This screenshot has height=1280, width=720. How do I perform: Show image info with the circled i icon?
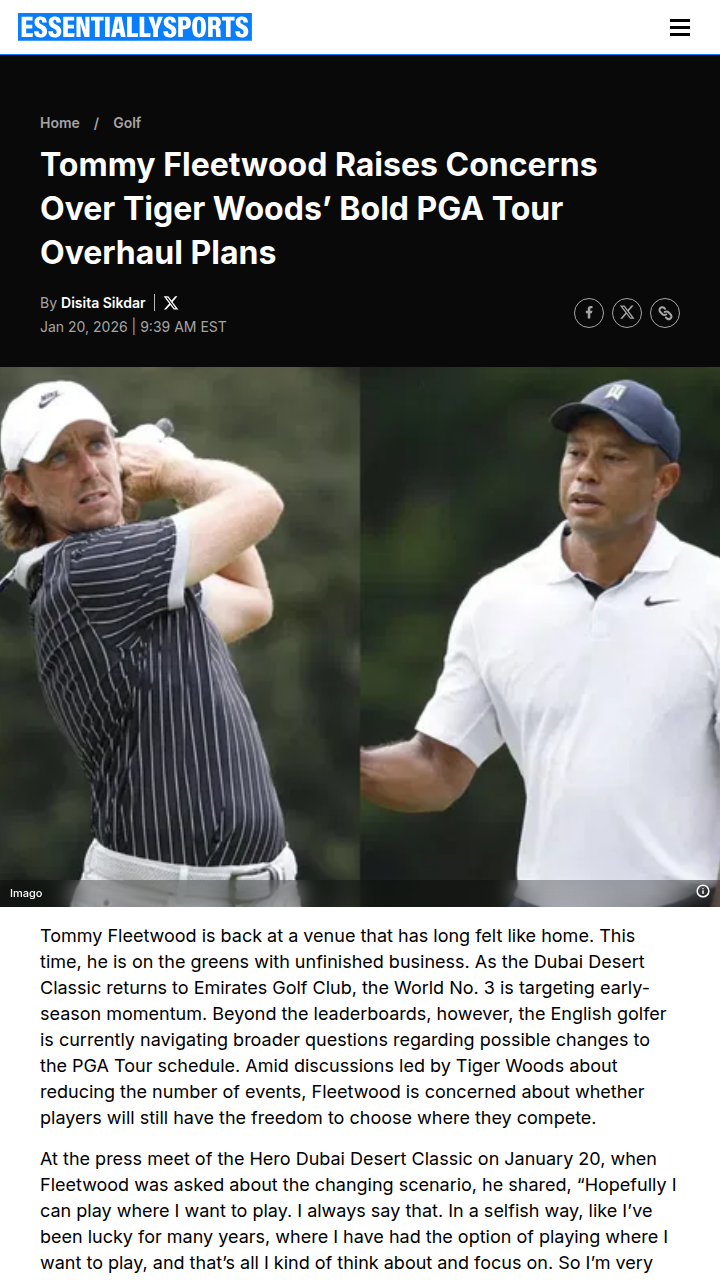coord(703,891)
